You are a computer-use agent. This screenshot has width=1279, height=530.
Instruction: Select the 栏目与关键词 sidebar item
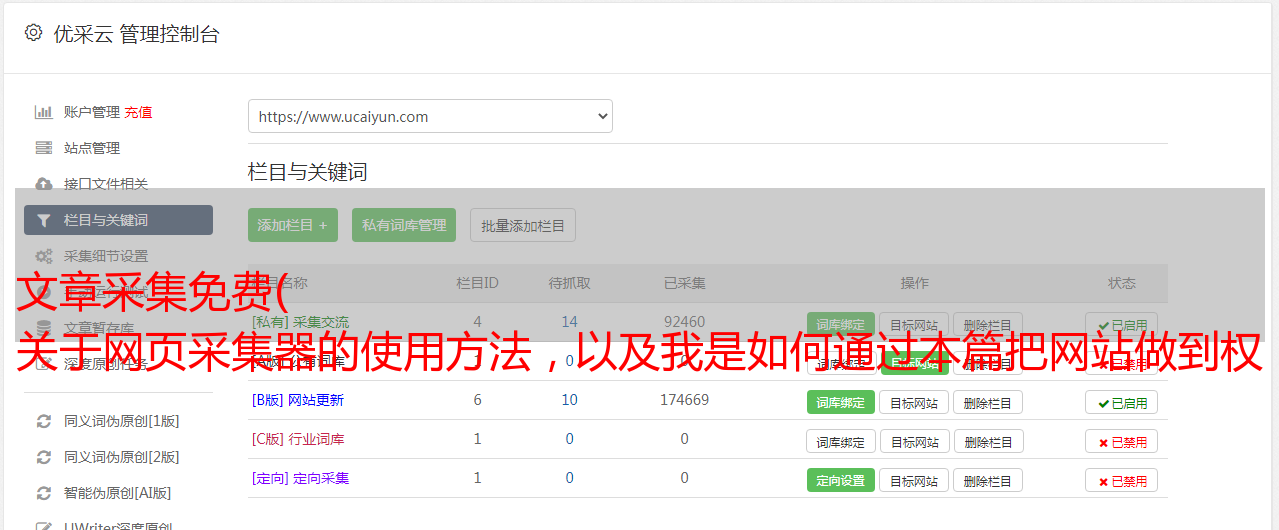118,220
